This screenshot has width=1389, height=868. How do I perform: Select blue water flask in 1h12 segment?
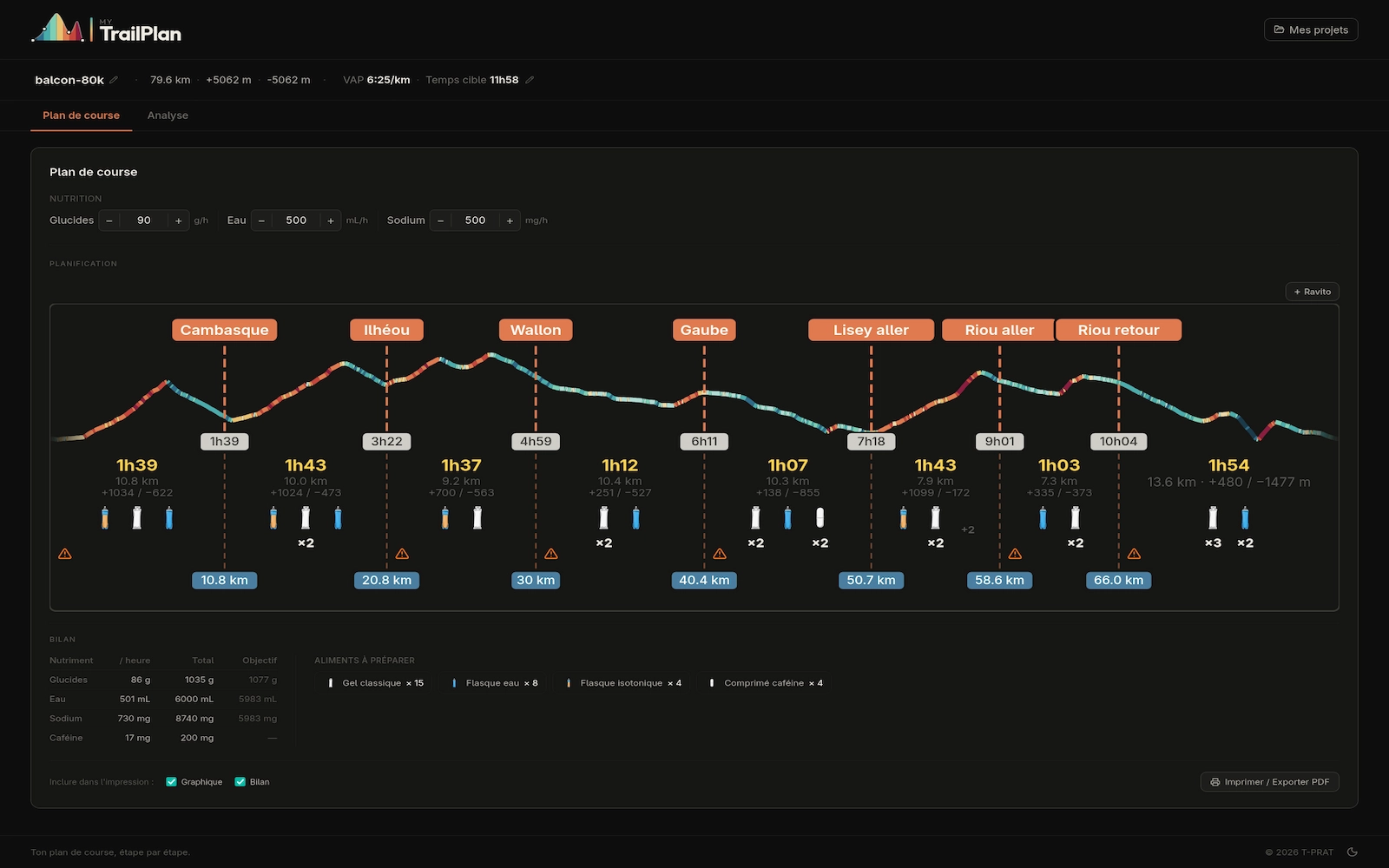[635, 518]
